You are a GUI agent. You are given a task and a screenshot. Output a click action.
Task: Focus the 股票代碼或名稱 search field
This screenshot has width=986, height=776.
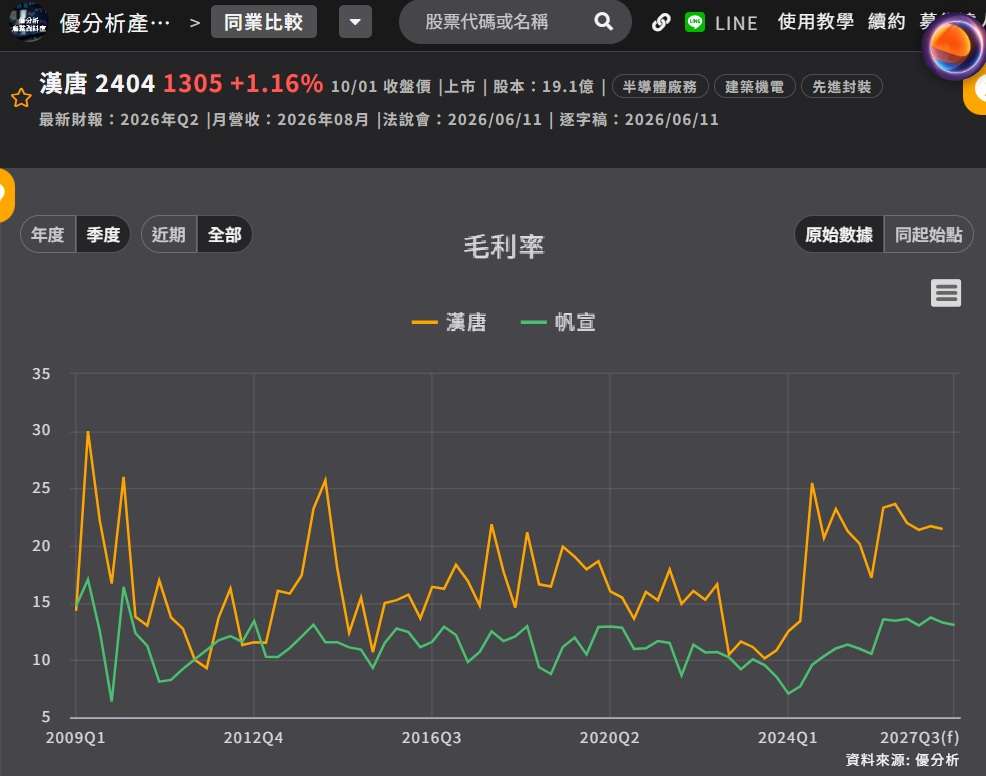[515, 22]
